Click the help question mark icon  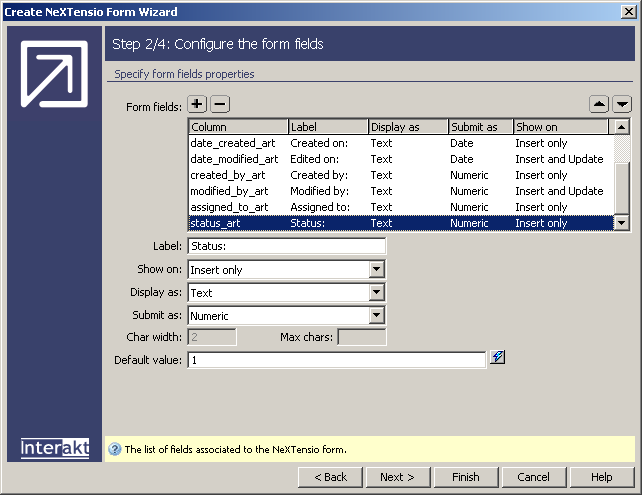tap(115, 449)
